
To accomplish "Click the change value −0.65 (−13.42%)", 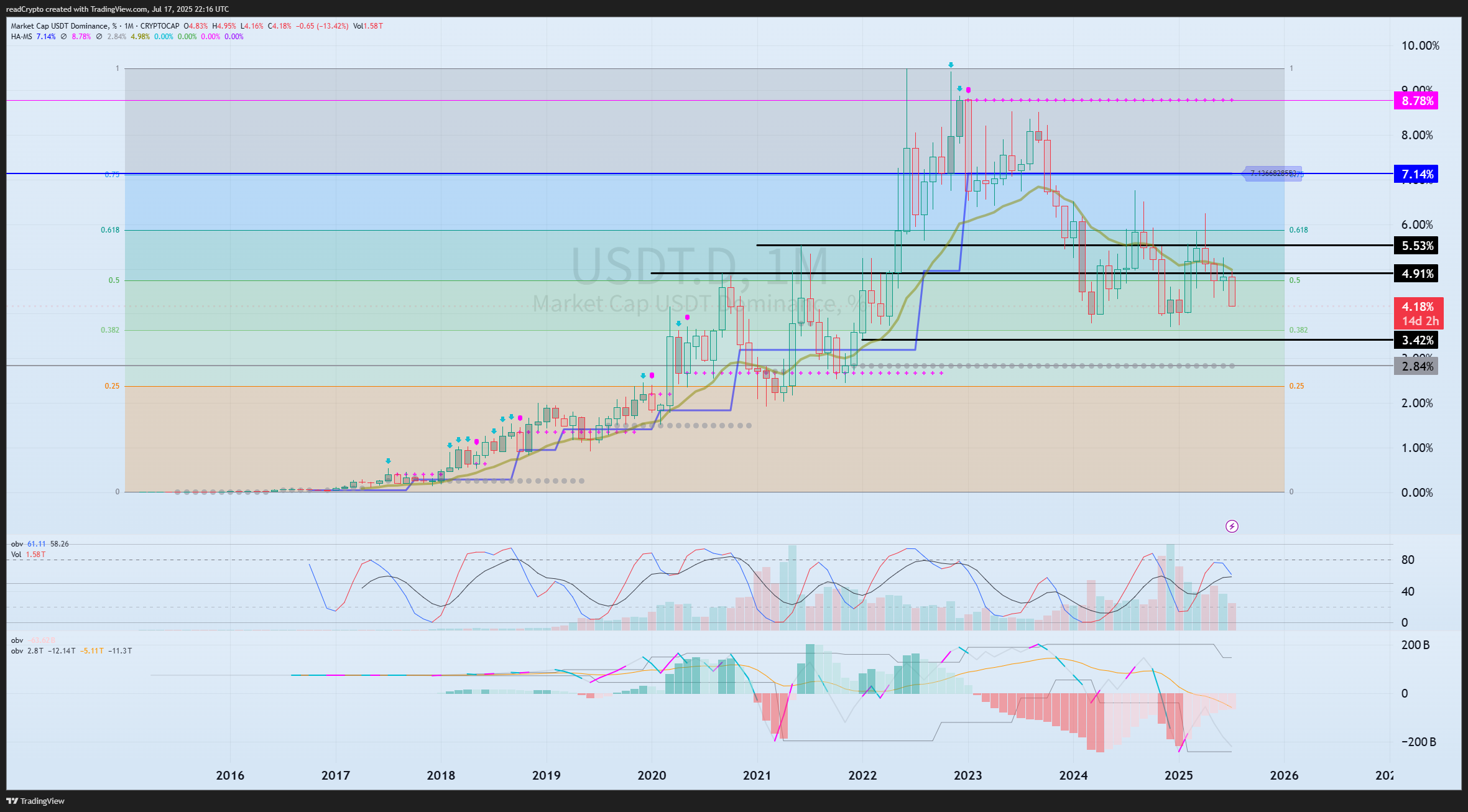I will (x=322, y=26).
